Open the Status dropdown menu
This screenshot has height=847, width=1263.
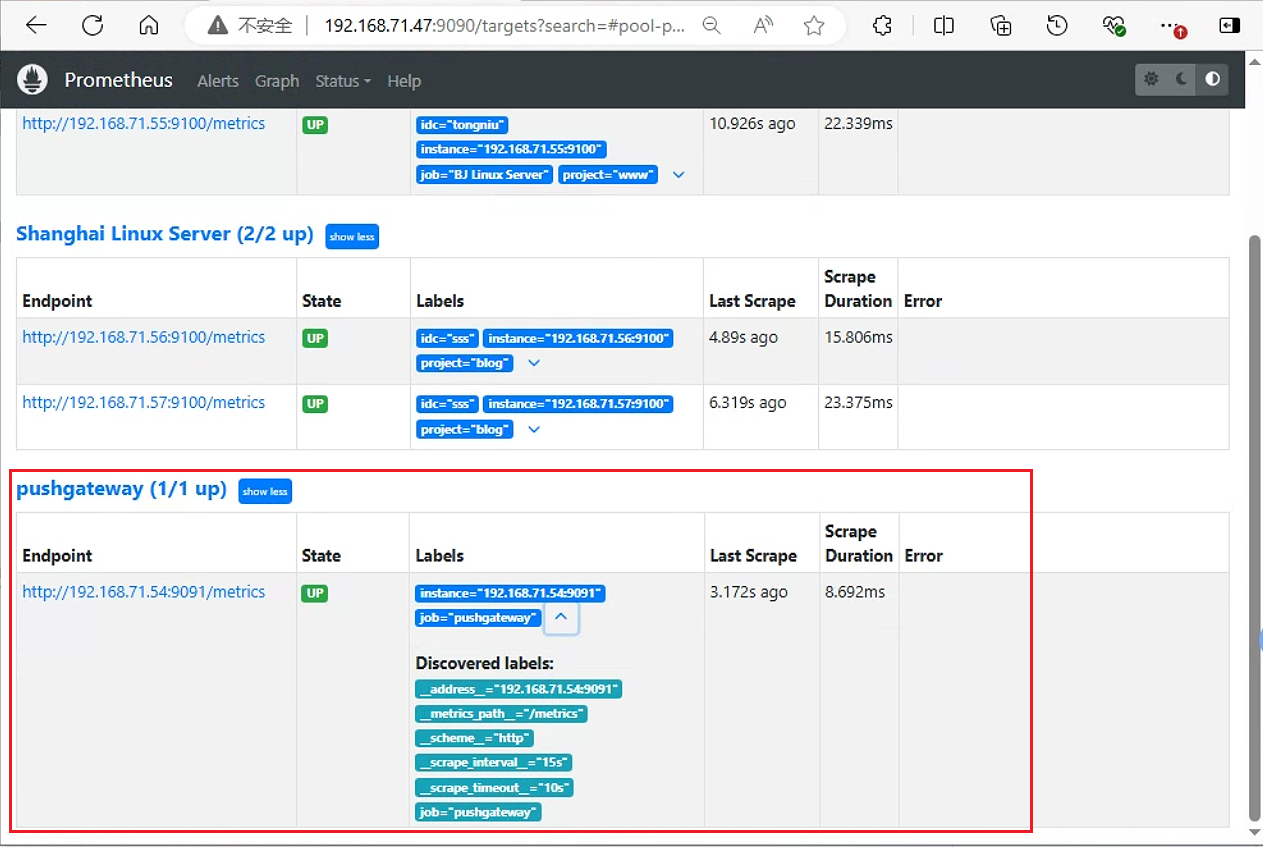pyautogui.click(x=343, y=81)
